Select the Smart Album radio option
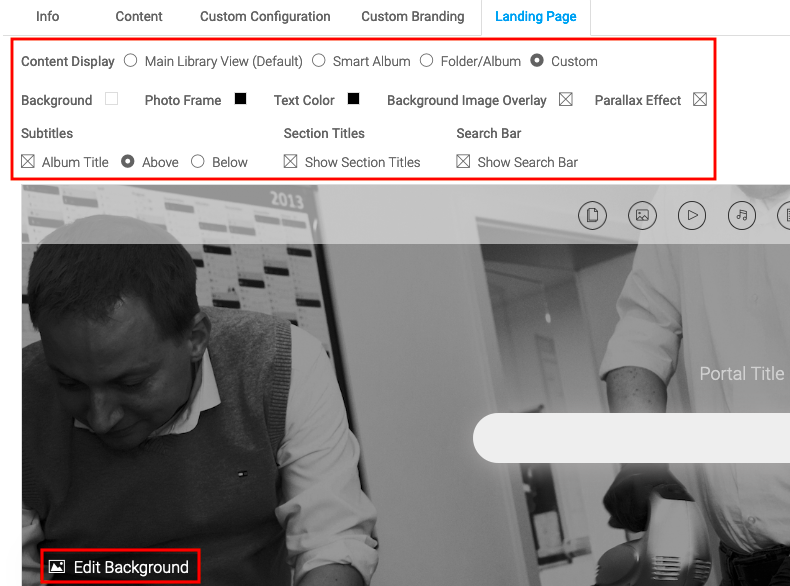This screenshot has width=790, height=586. pos(319,61)
